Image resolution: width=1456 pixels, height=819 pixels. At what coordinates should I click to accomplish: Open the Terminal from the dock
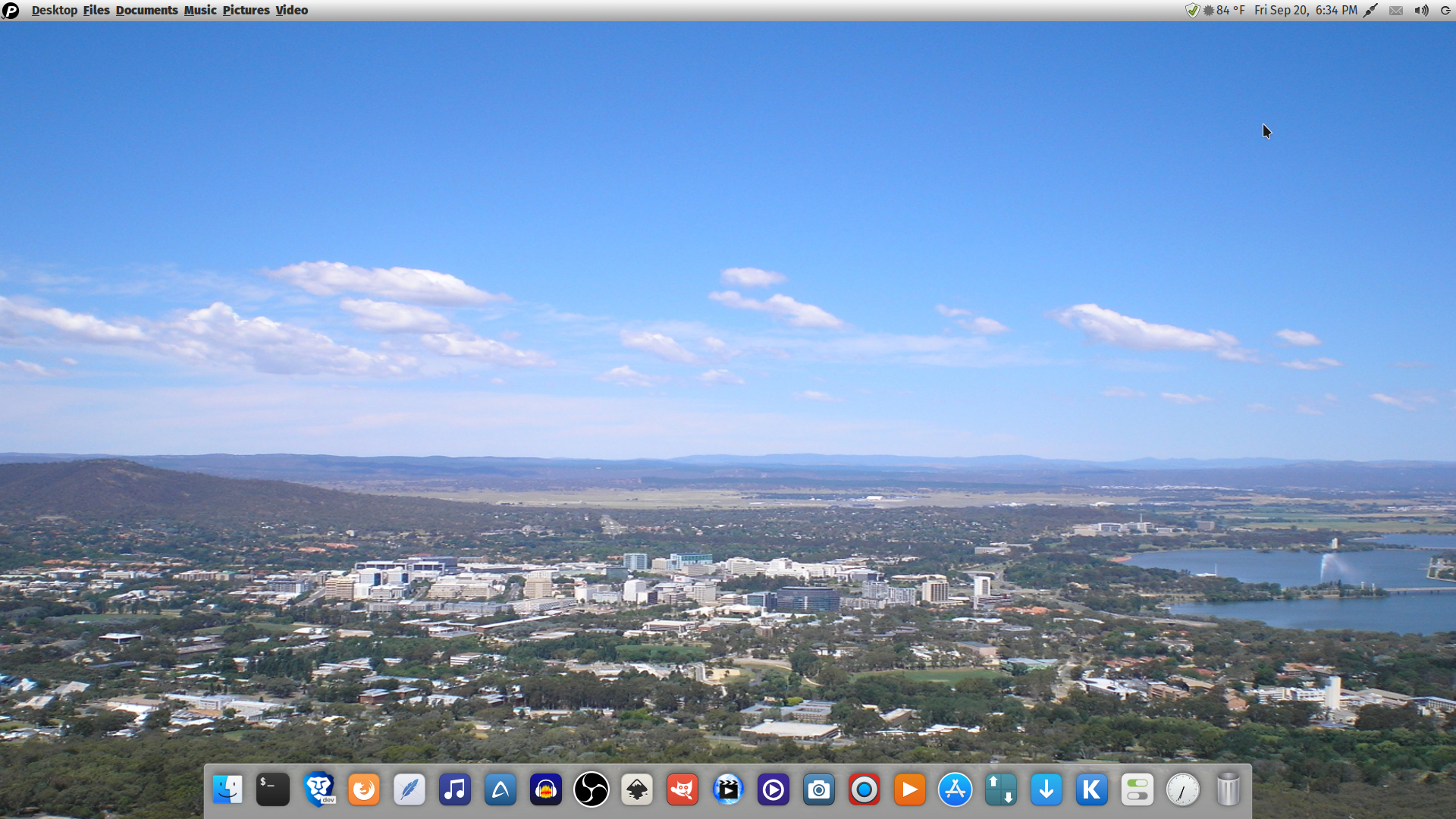273,790
